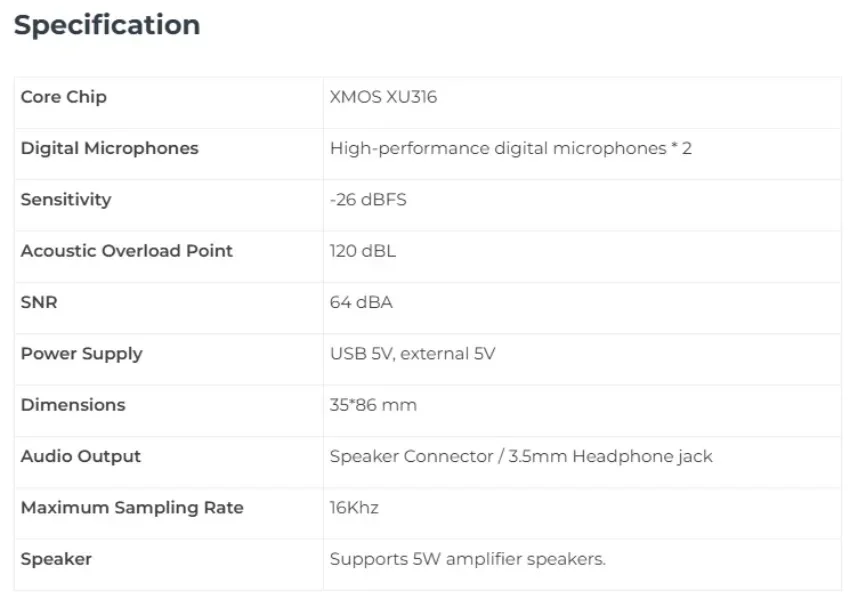Click the 64 dBA value
This screenshot has width=850, height=599.
click(x=361, y=302)
